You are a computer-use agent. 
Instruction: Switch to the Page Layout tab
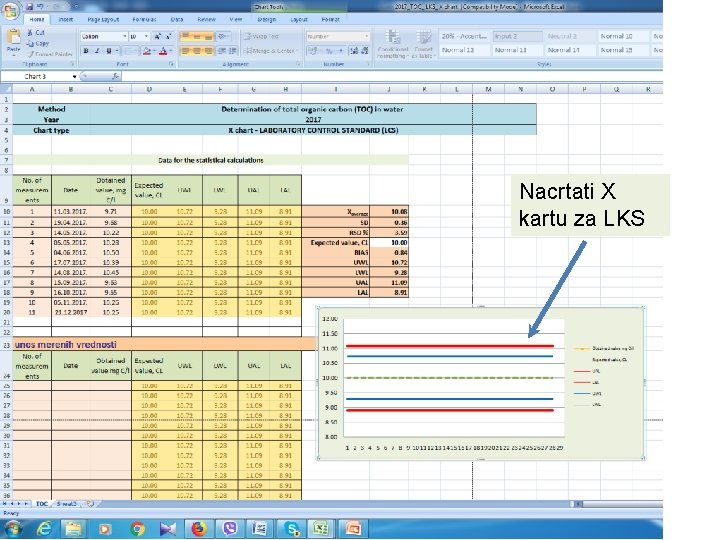[103, 20]
